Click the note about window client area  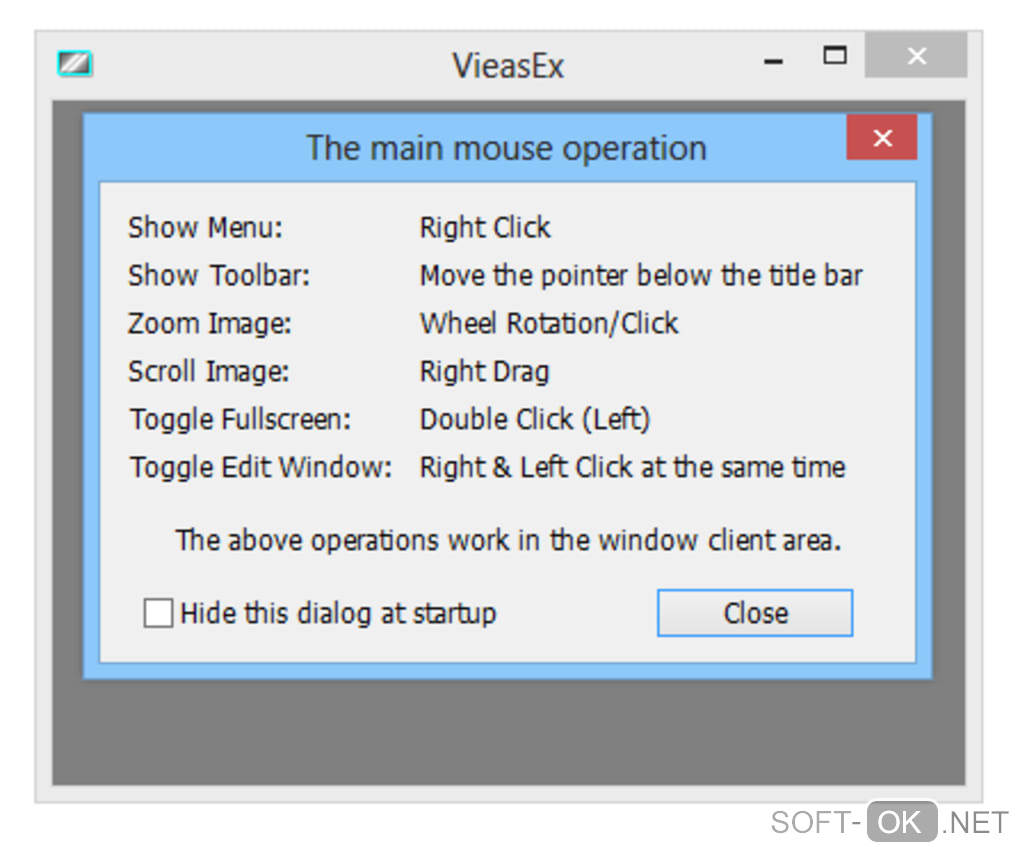(508, 541)
